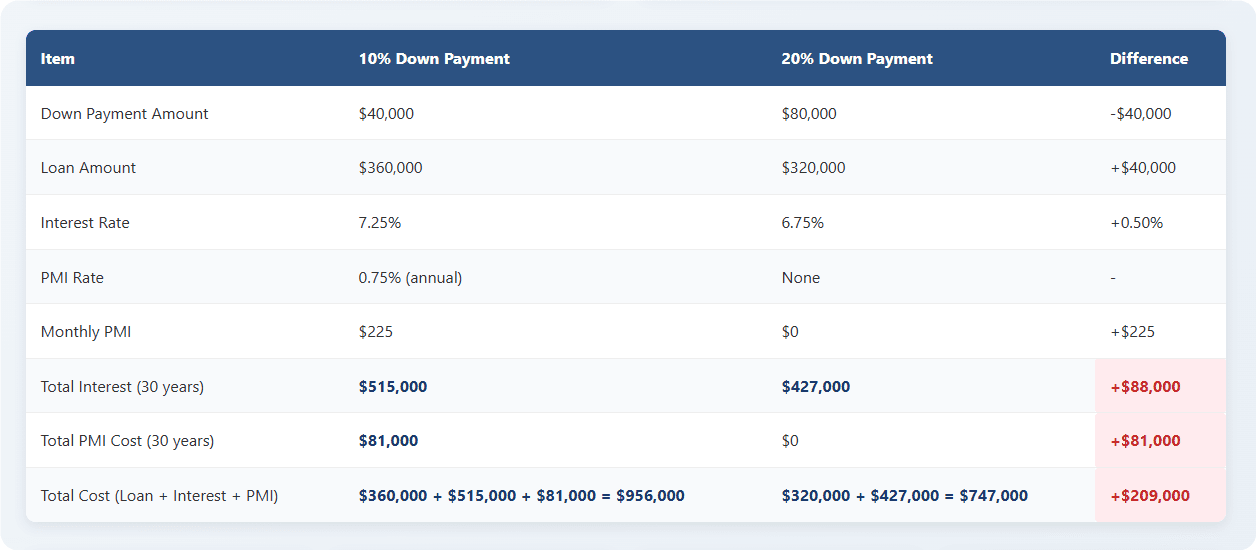The image size is (1256, 550).
Task: Click the highlighted +$209,000 total difference
Action: pos(1150,496)
